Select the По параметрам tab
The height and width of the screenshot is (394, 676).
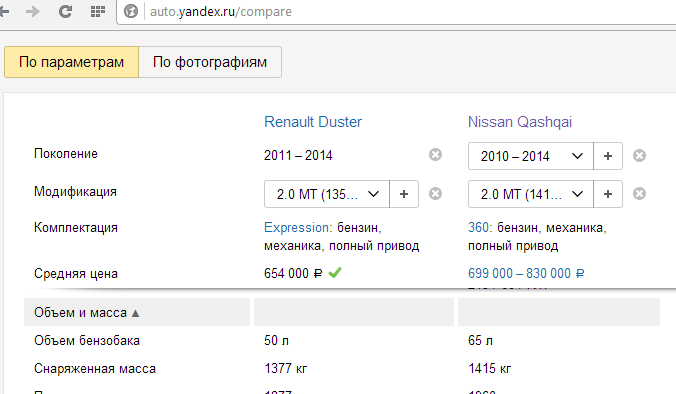pyautogui.click(x=72, y=62)
